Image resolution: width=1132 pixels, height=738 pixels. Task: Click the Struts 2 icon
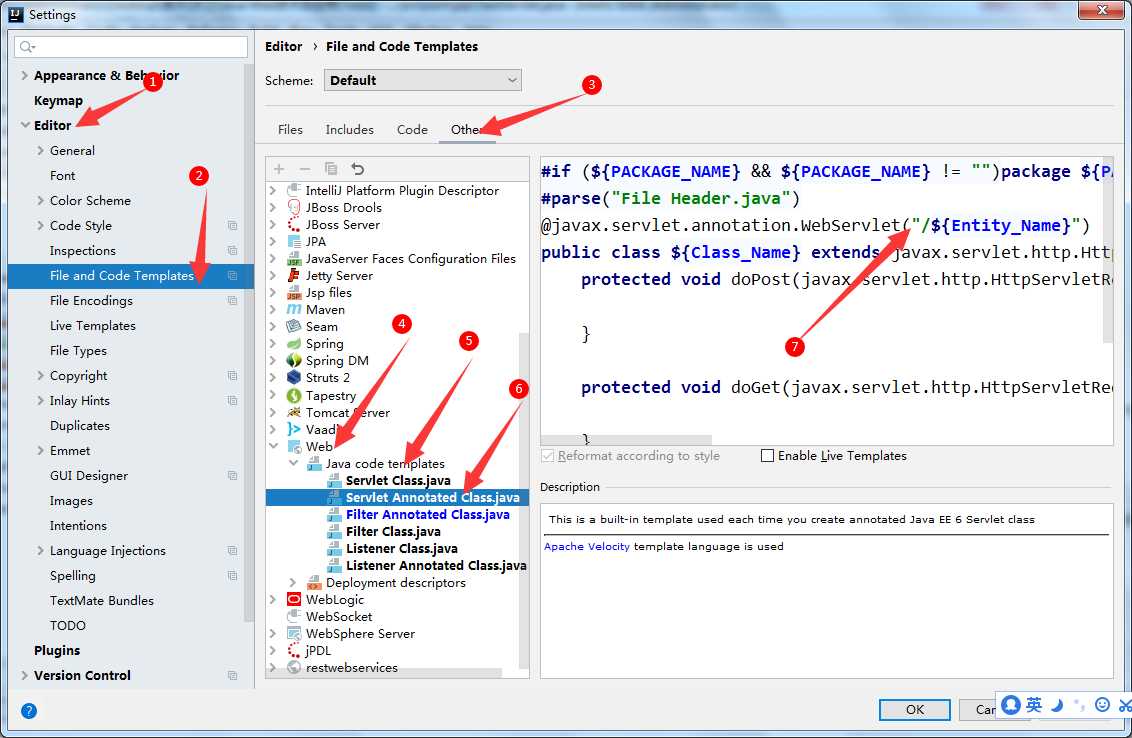(x=294, y=378)
